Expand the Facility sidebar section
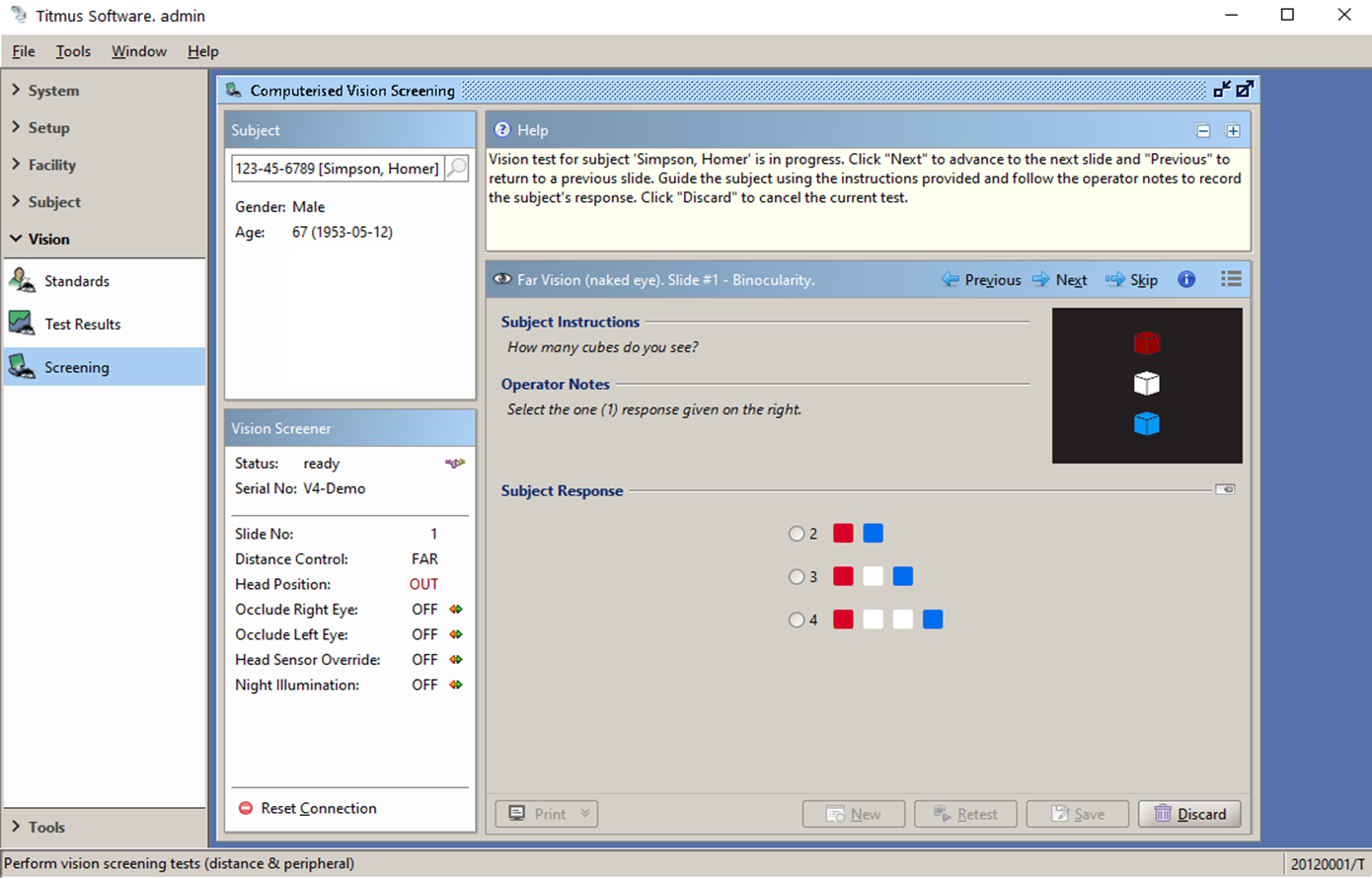Screen dimensions: 1372x878 pos(51,165)
